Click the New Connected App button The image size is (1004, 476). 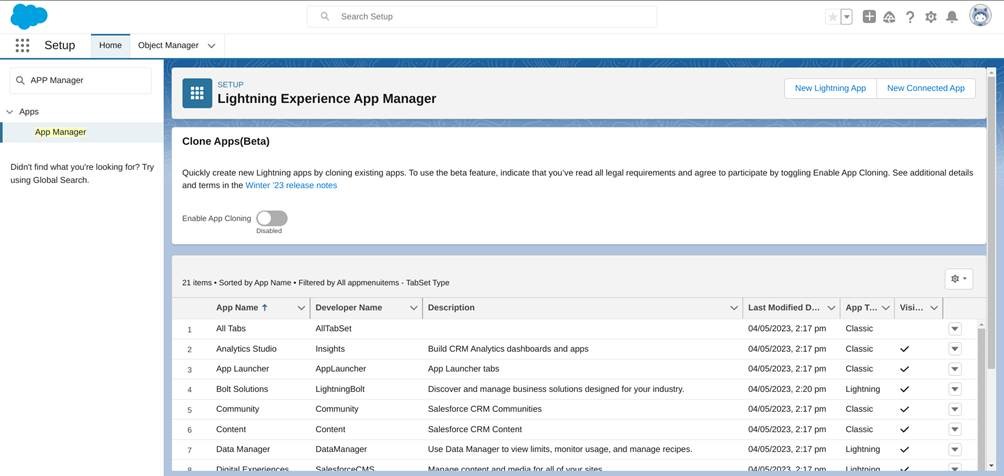(925, 88)
